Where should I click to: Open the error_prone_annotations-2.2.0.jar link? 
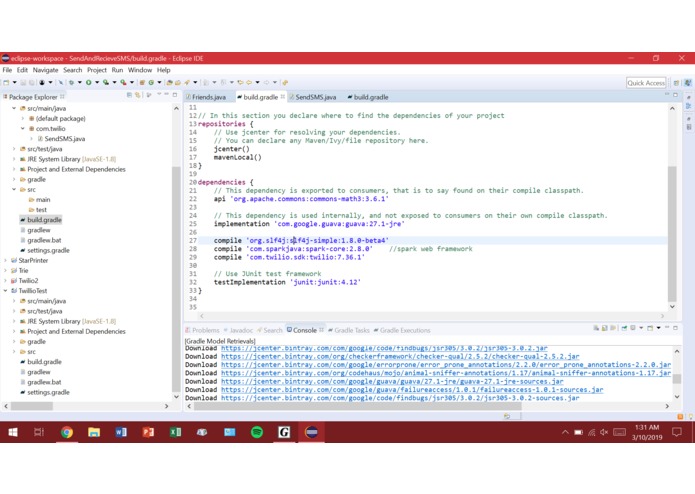point(445,365)
